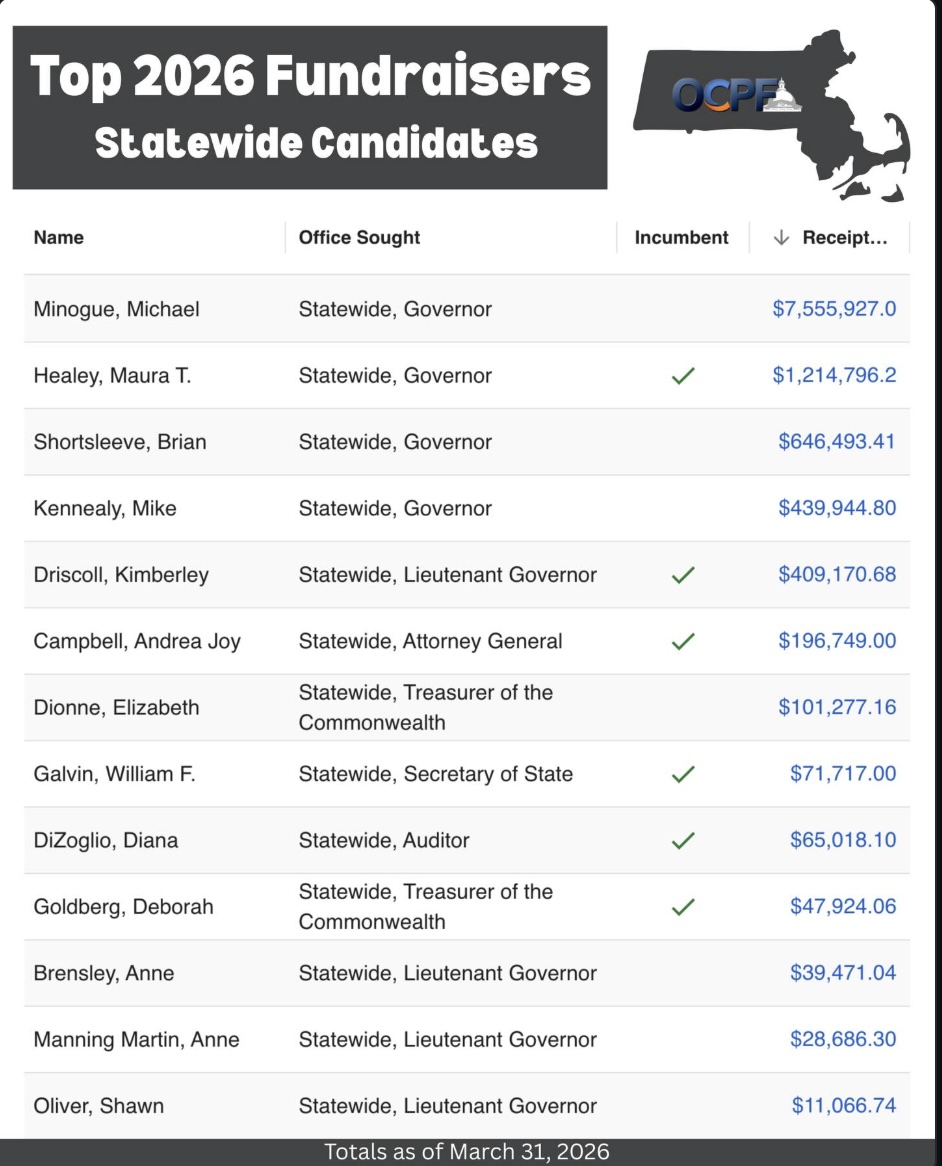Viewport: 942px width, 1166px height.
Task: Click incumbent checkmark for Kimberley Driscoll
Action: (x=682, y=575)
